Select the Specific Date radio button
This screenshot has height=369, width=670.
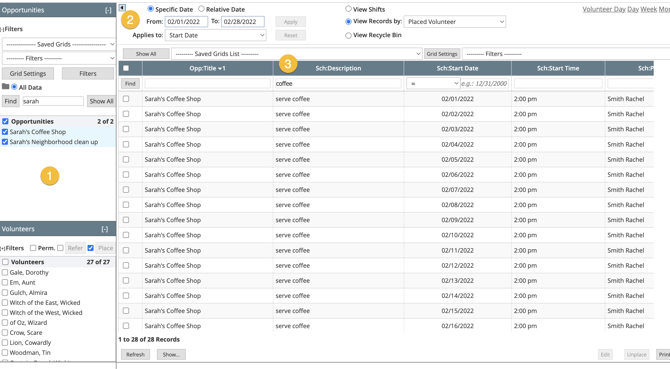point(150,9)
